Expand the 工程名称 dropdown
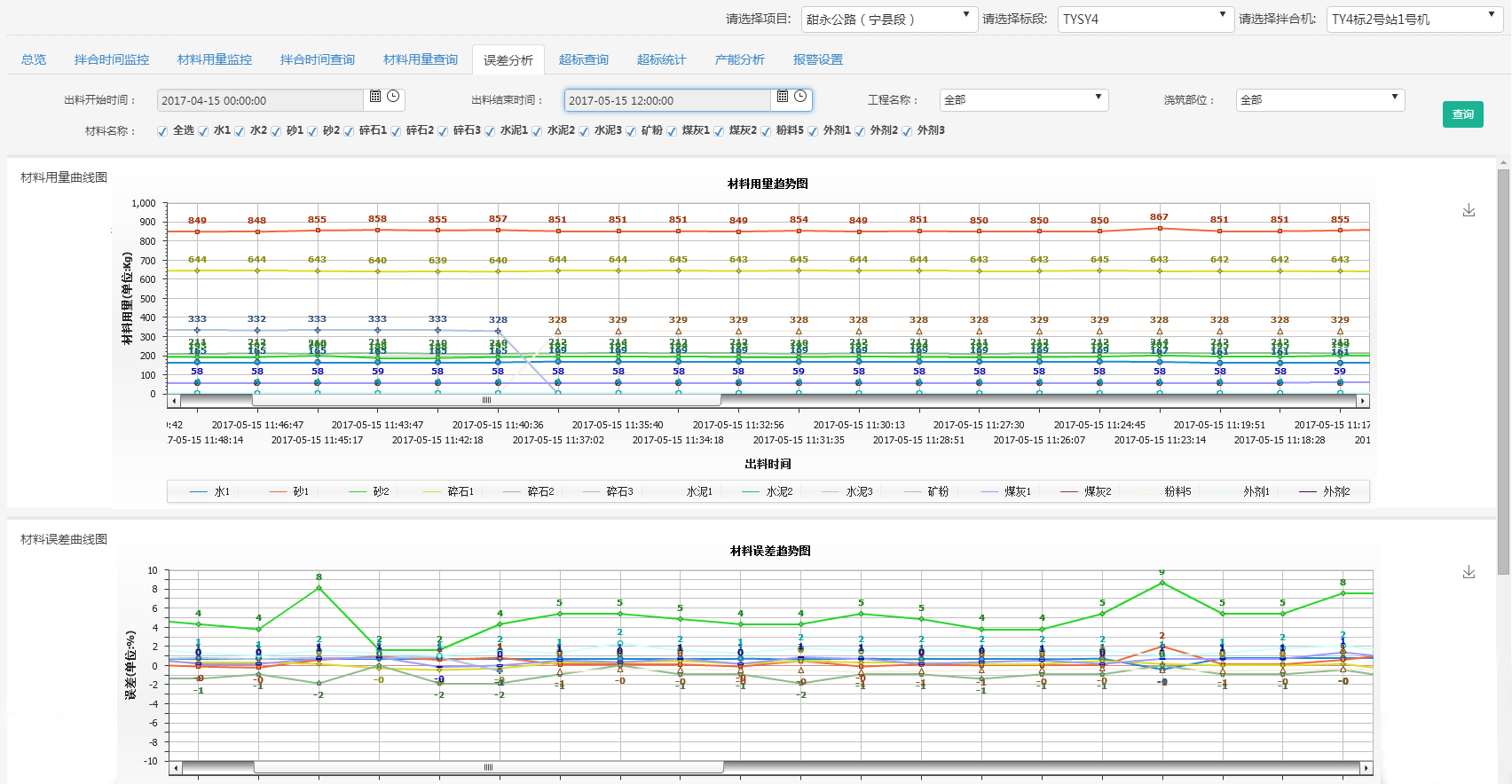 (1023, 100)
